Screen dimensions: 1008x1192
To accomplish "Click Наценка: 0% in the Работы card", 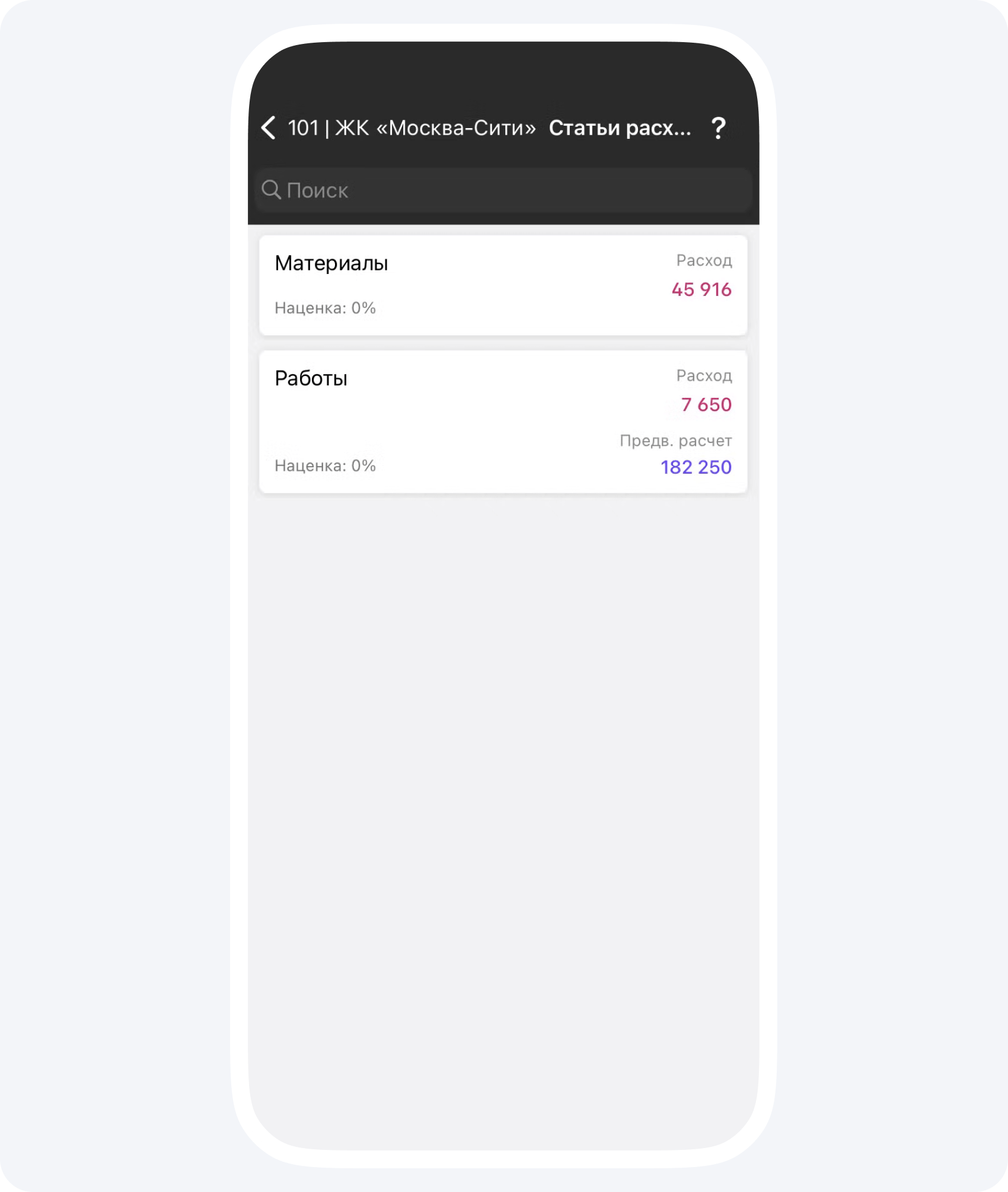I will click(x=325, y=466).
